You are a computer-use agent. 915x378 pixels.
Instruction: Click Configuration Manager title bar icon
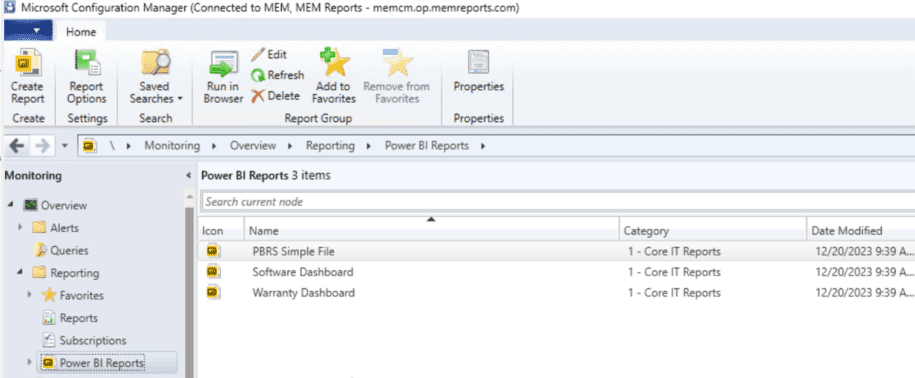(9, 8)
